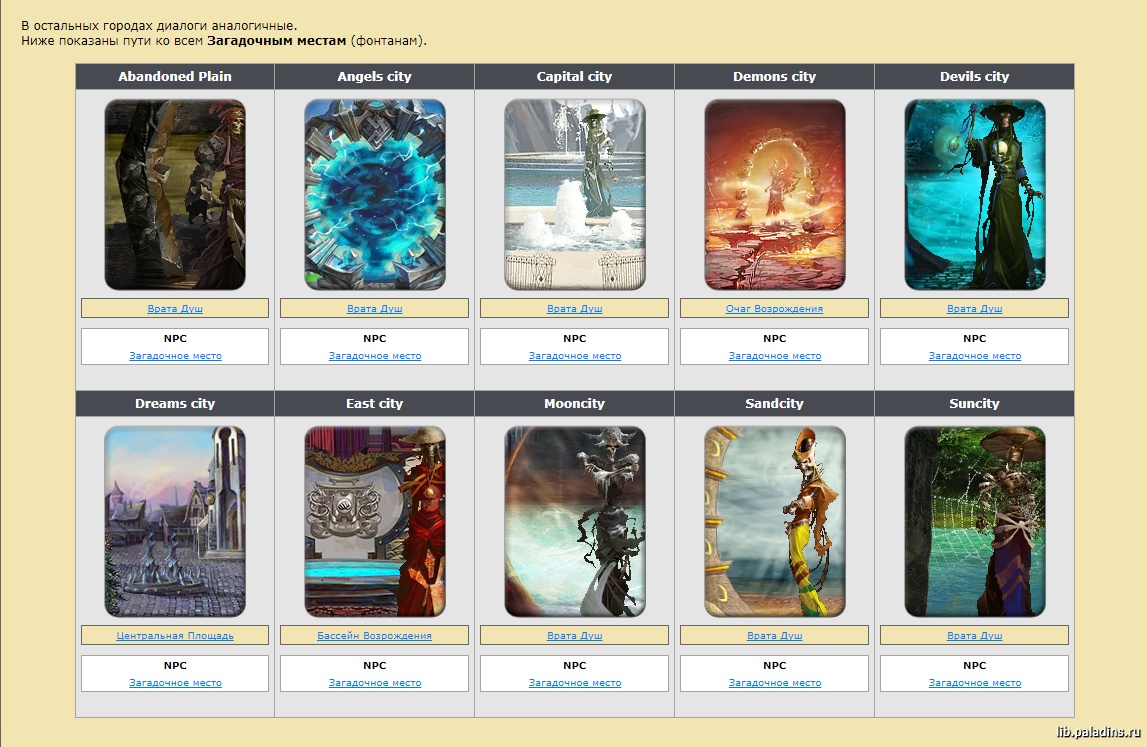Open Врата Душ link under Abandoned Plain
The width and height of the screenshot is (1147, 747).
(175, 309)
